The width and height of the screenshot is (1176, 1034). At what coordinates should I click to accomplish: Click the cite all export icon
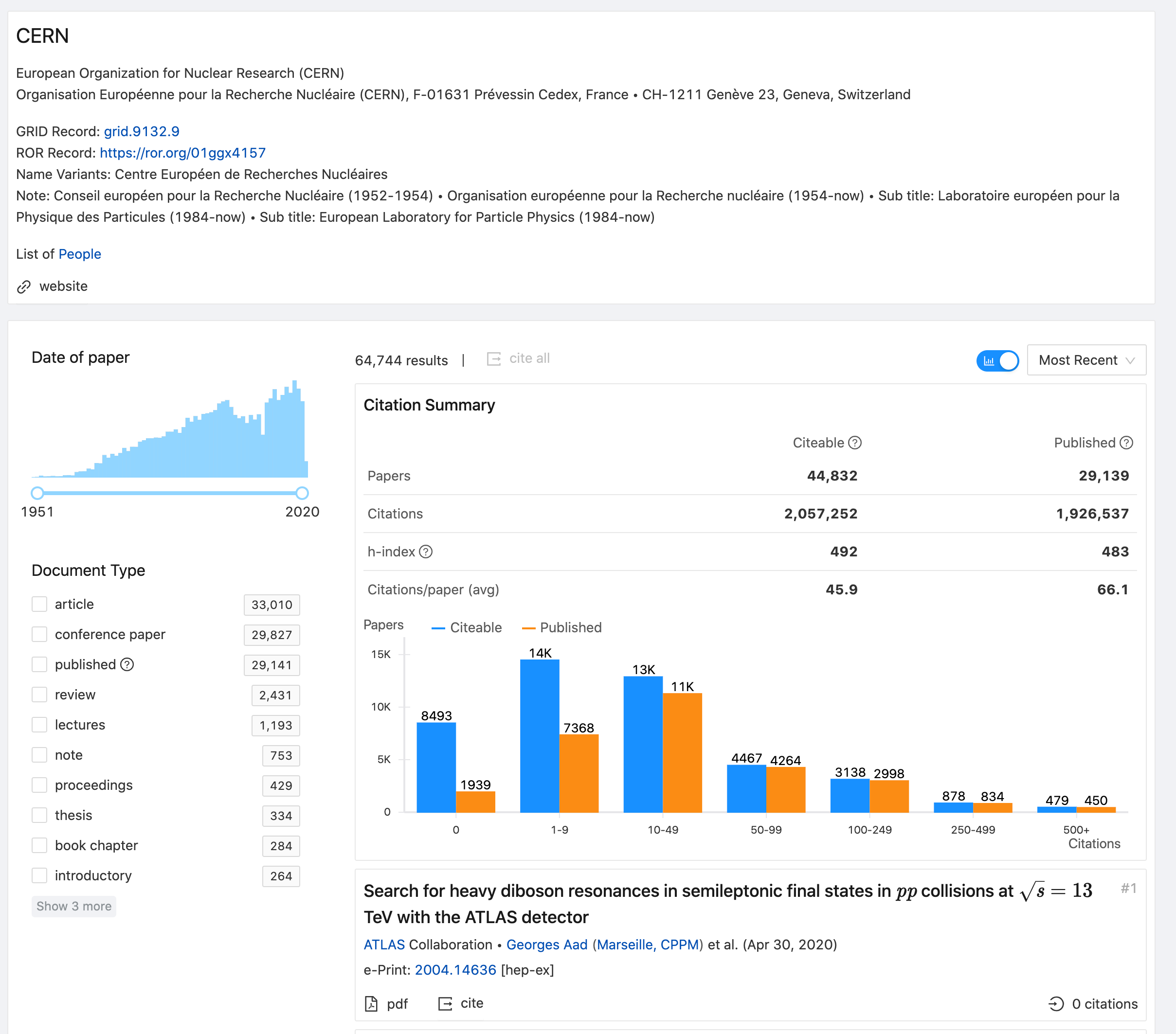tap(494, 359)
